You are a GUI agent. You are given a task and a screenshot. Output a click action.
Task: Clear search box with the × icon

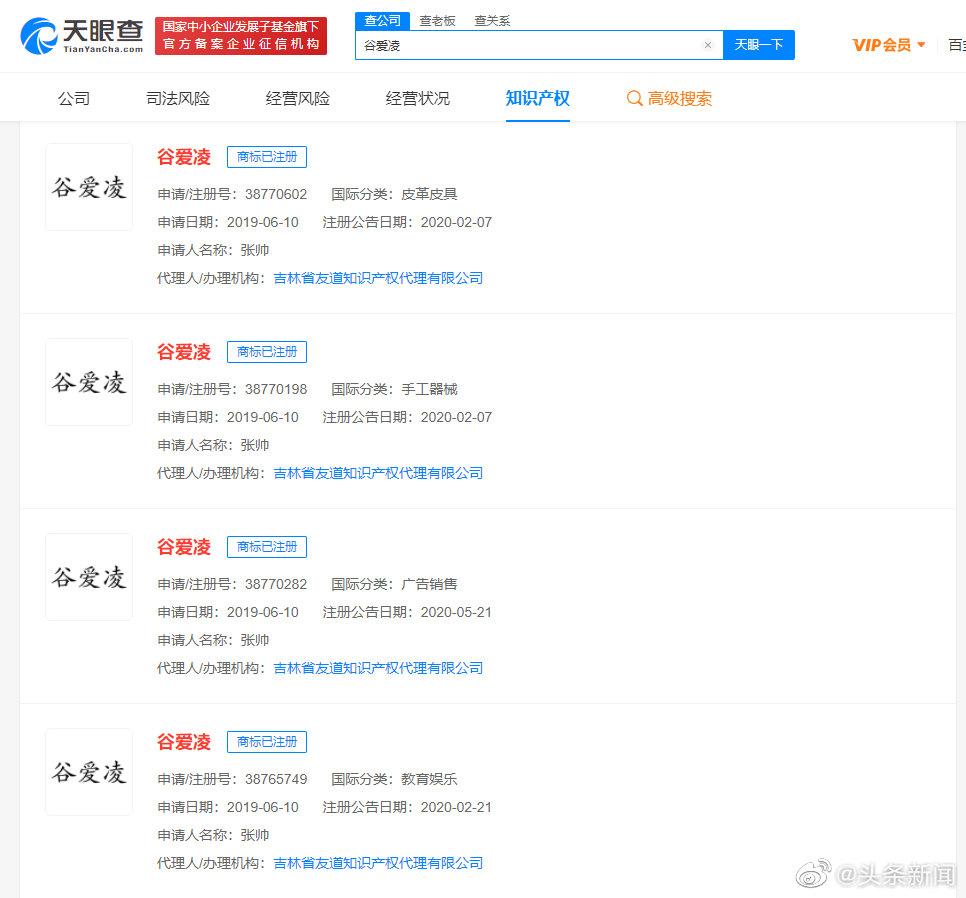pyautogui.click(x=708, y=45)
